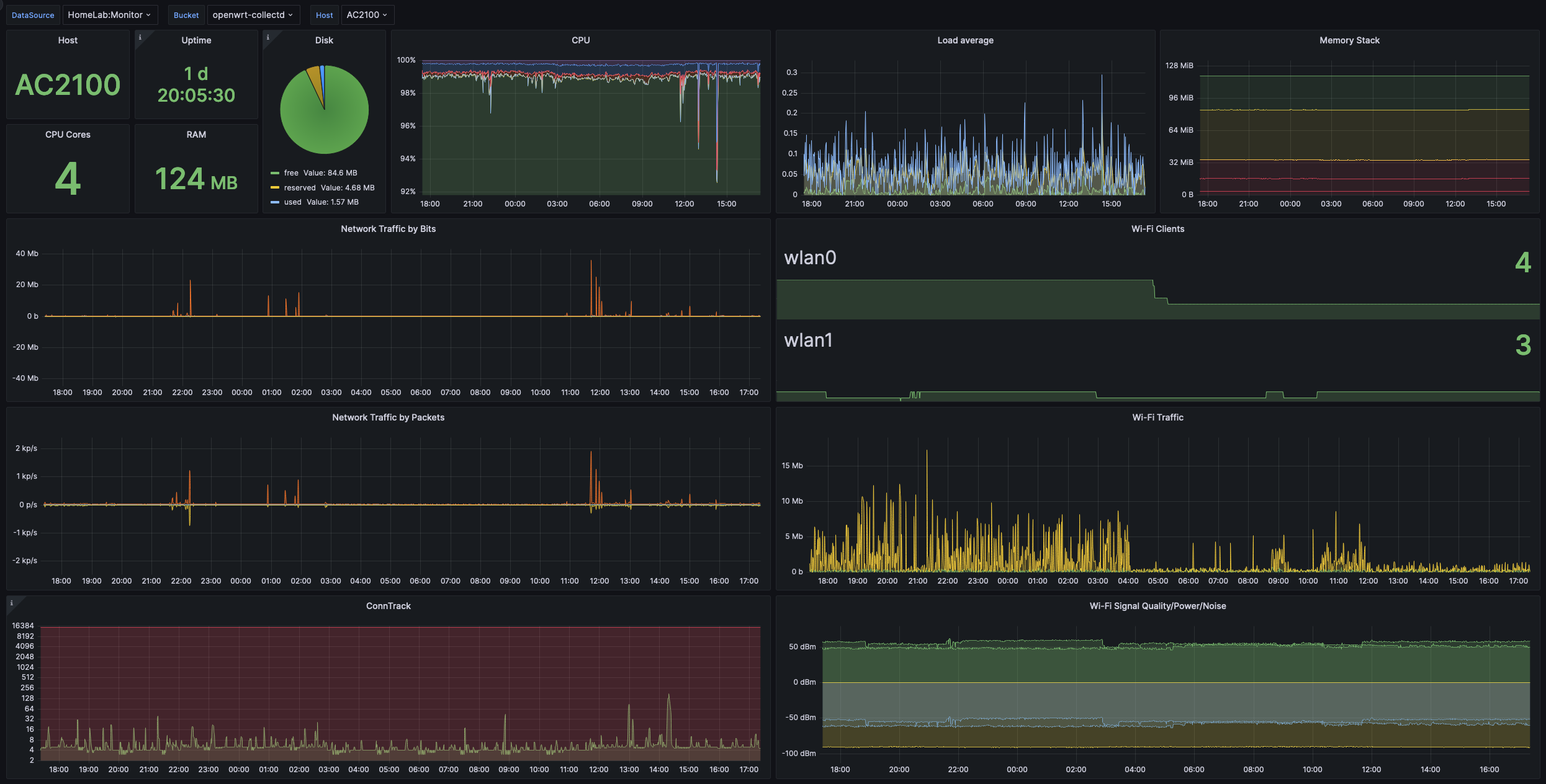The image size is (1546, 784).
Task: Click the blue used legend color marker
Action: point(274,202)
